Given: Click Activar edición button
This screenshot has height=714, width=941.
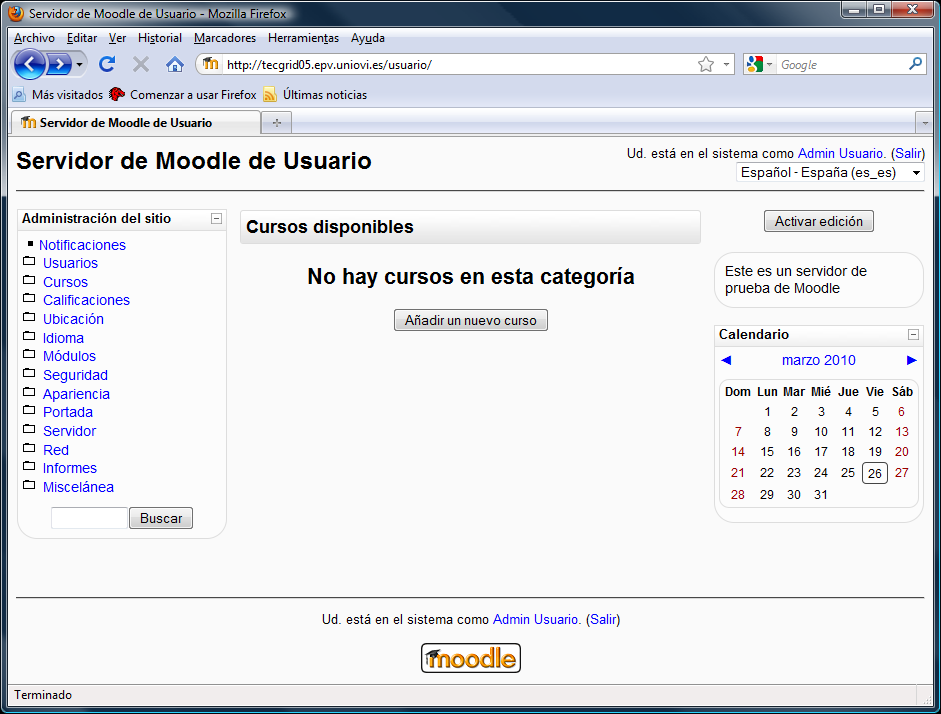Looking at the screenshot, I should pyautogui.click(x=819, y=221).
